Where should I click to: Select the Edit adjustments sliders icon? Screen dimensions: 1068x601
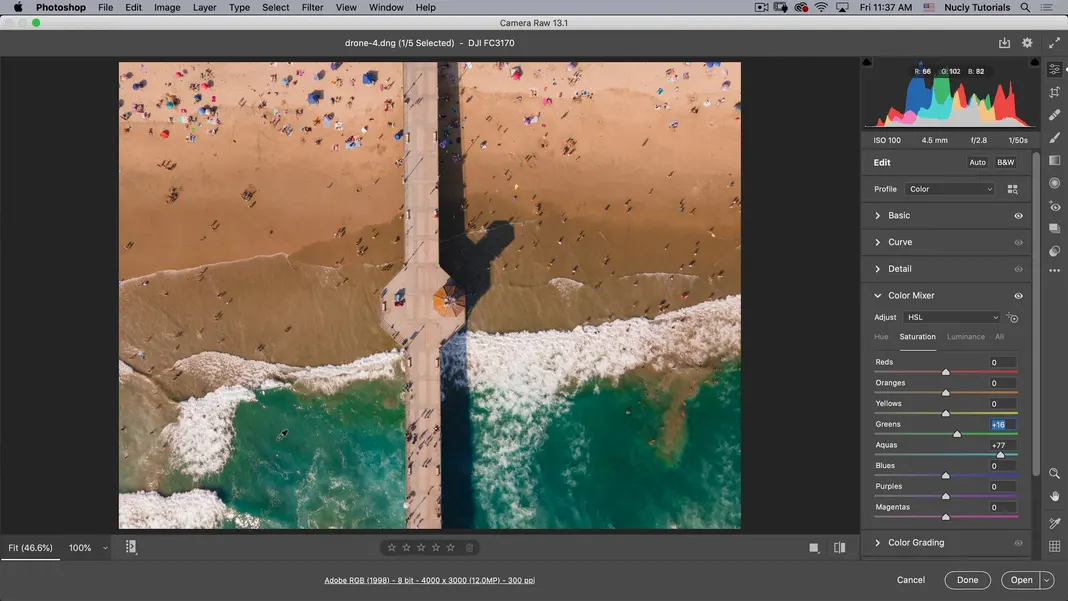[x=1054, y=70]
